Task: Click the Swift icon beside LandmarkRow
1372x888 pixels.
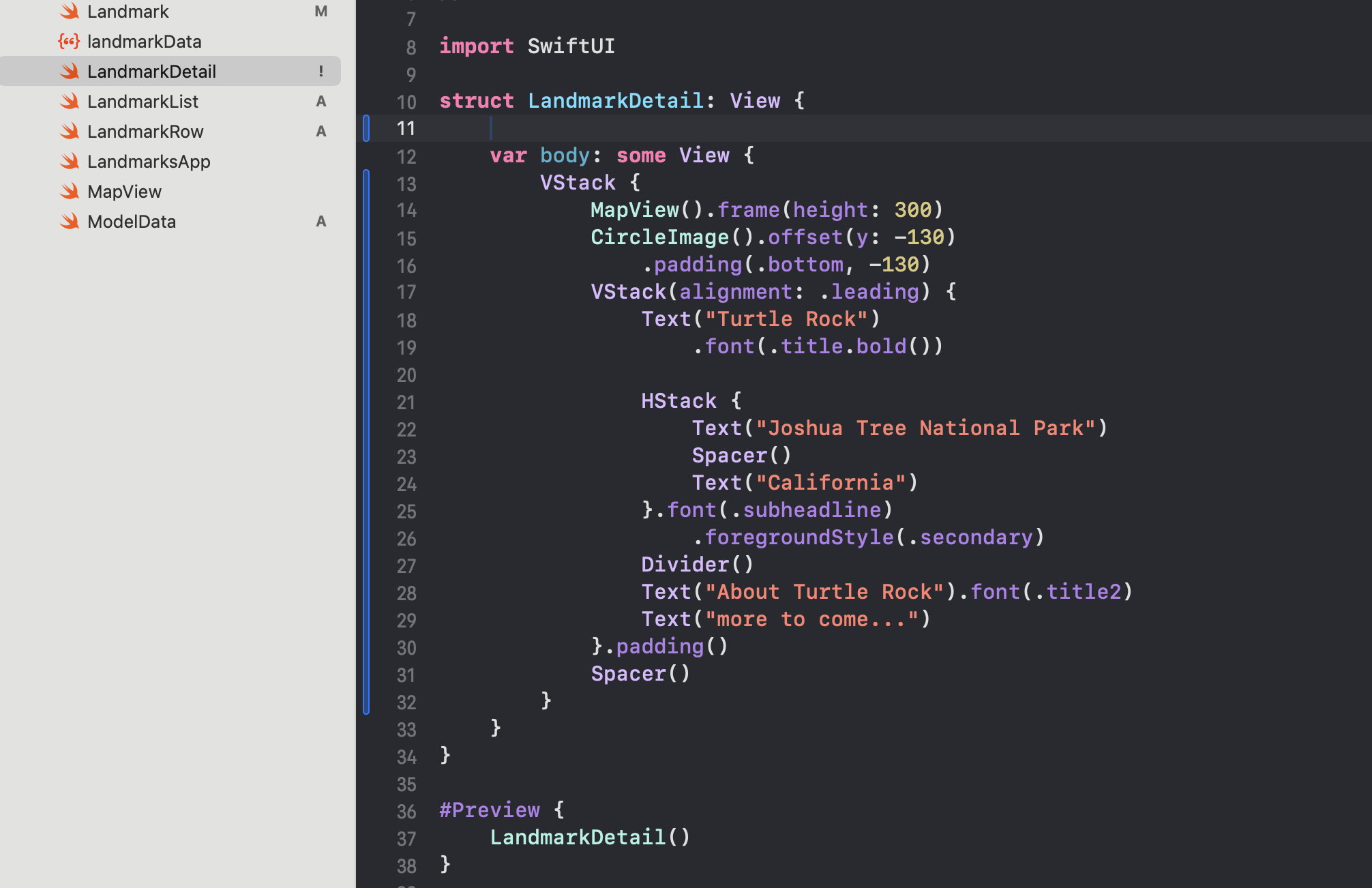Action: point(69,132)
